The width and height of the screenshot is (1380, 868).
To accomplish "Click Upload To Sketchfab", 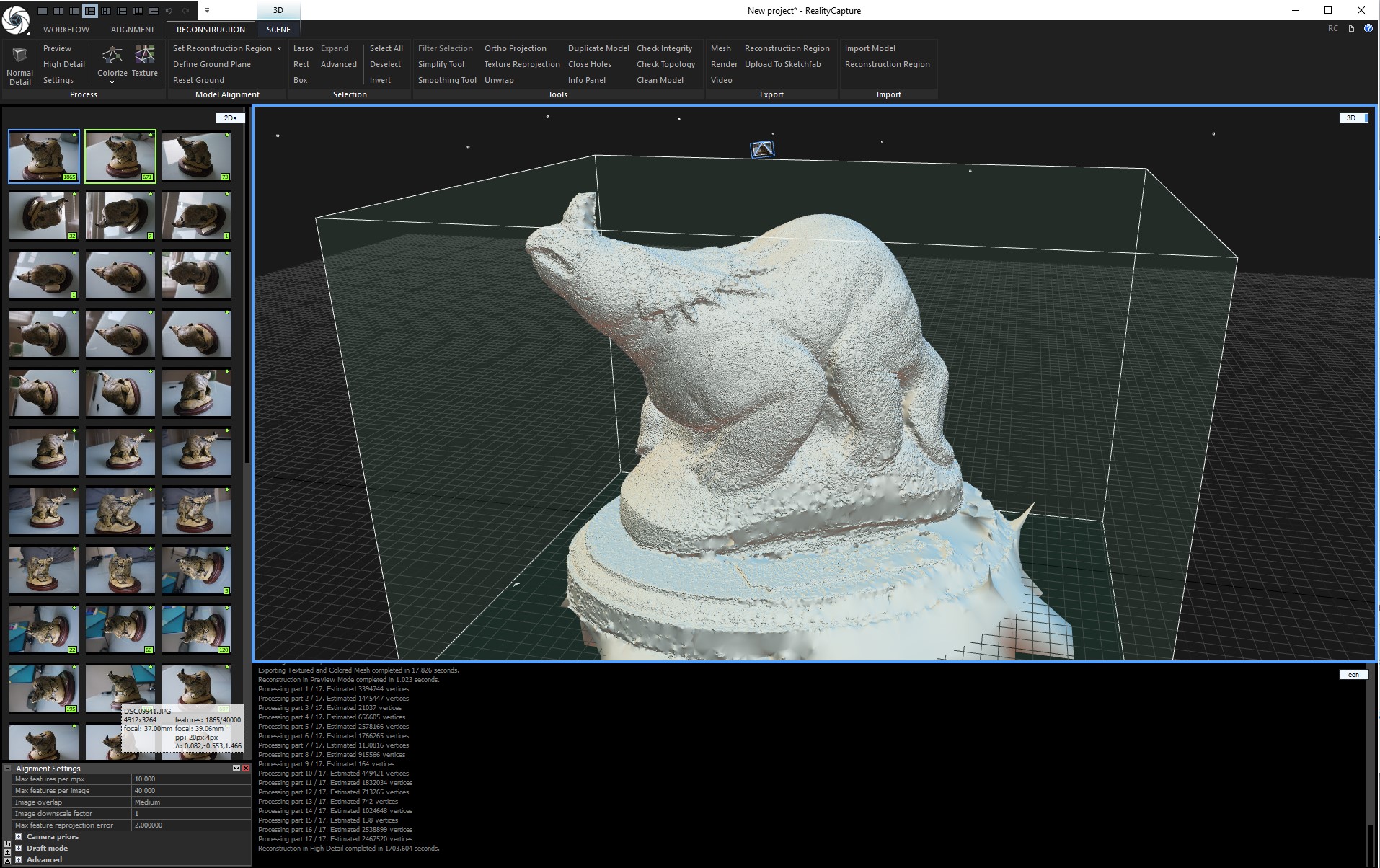I will [782, 64].
